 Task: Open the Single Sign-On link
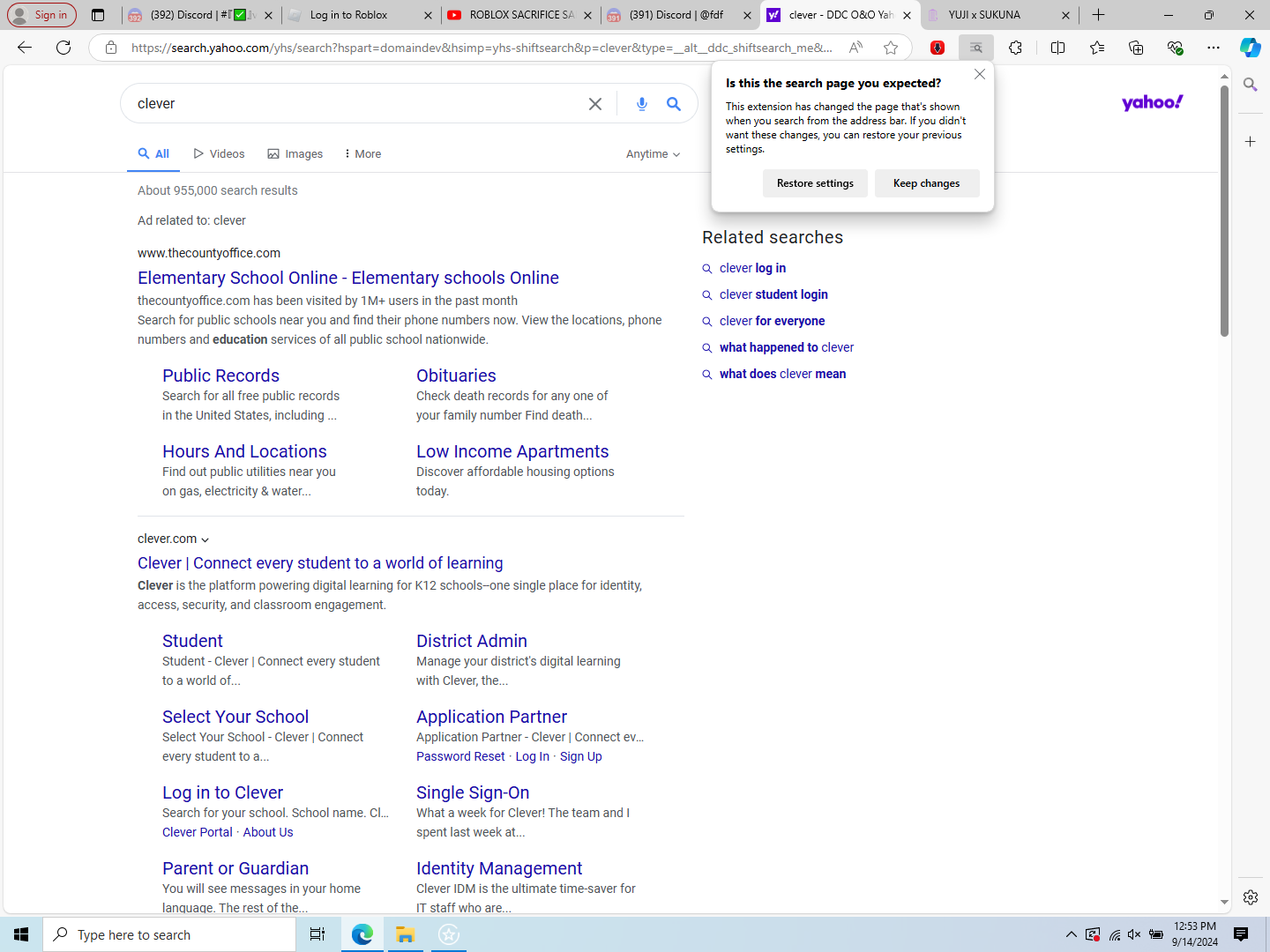[x=473, y=792]
